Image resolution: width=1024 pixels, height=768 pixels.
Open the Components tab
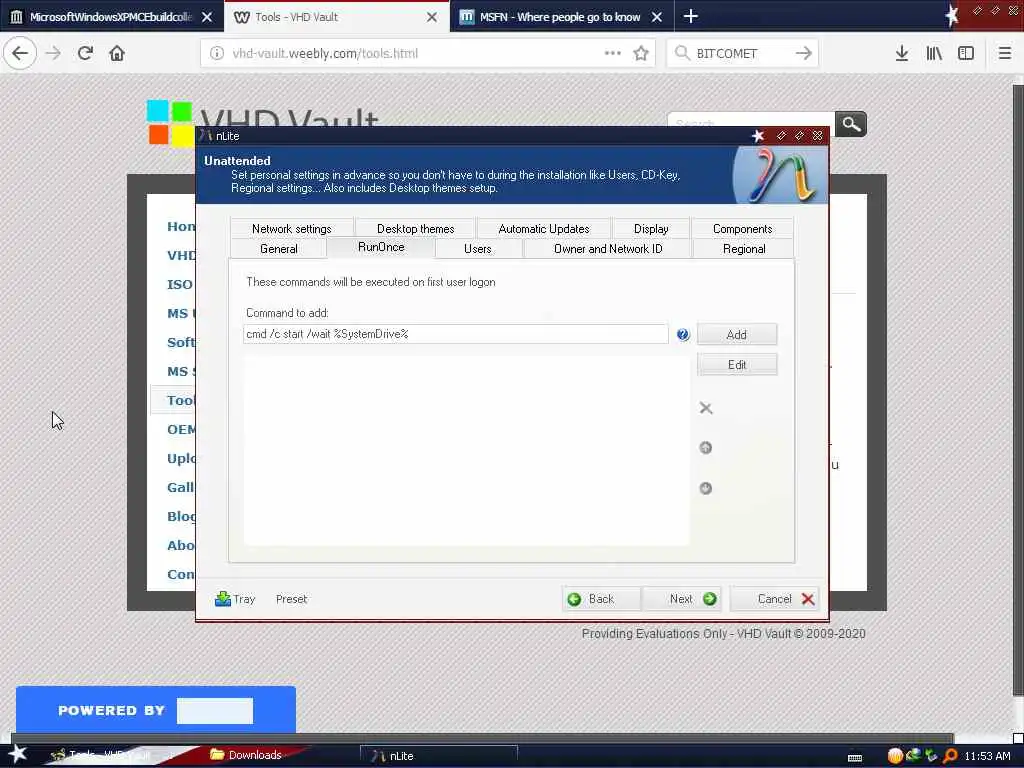coord(743,229)
